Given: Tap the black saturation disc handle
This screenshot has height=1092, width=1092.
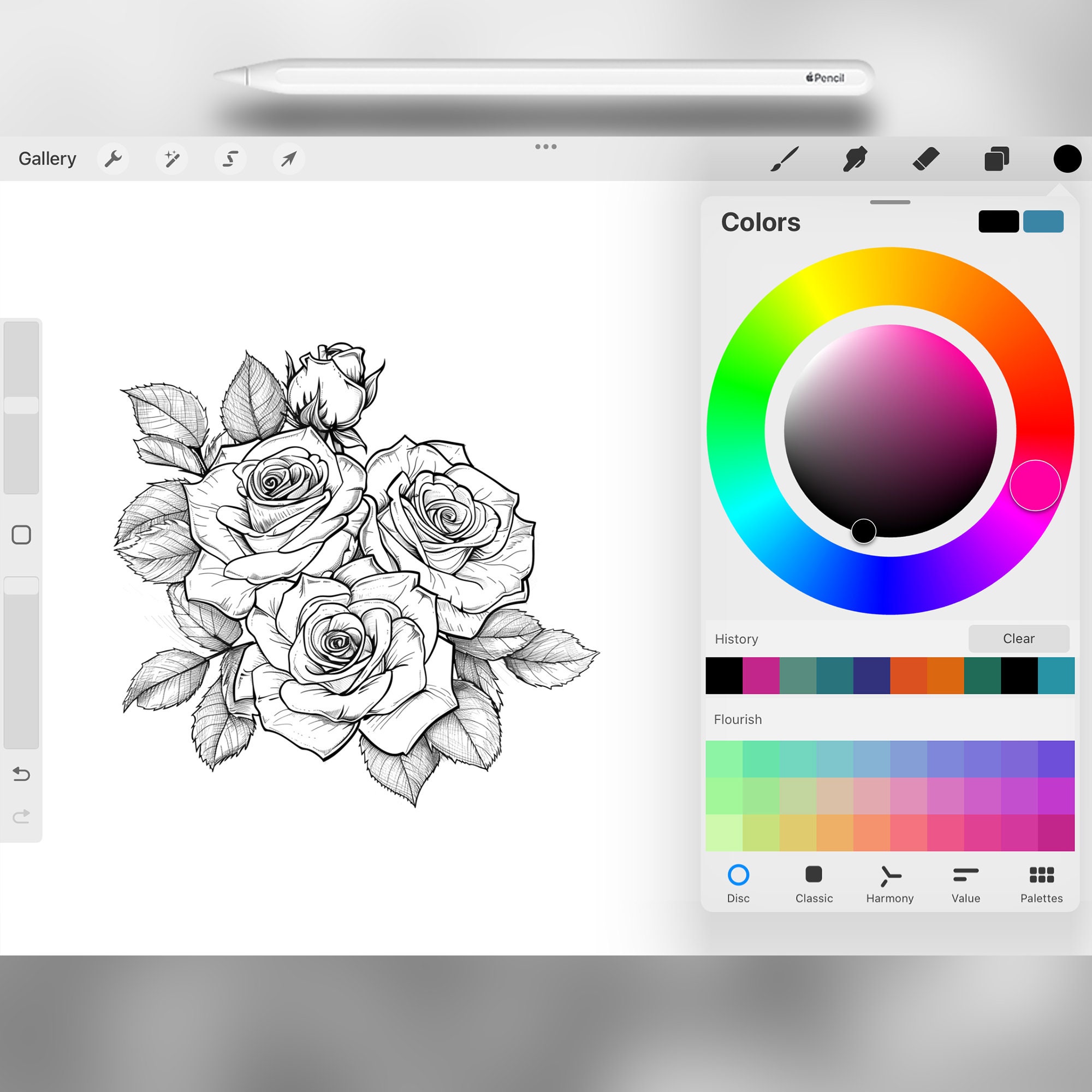Looking at the screenshot, I should point(864,531).
